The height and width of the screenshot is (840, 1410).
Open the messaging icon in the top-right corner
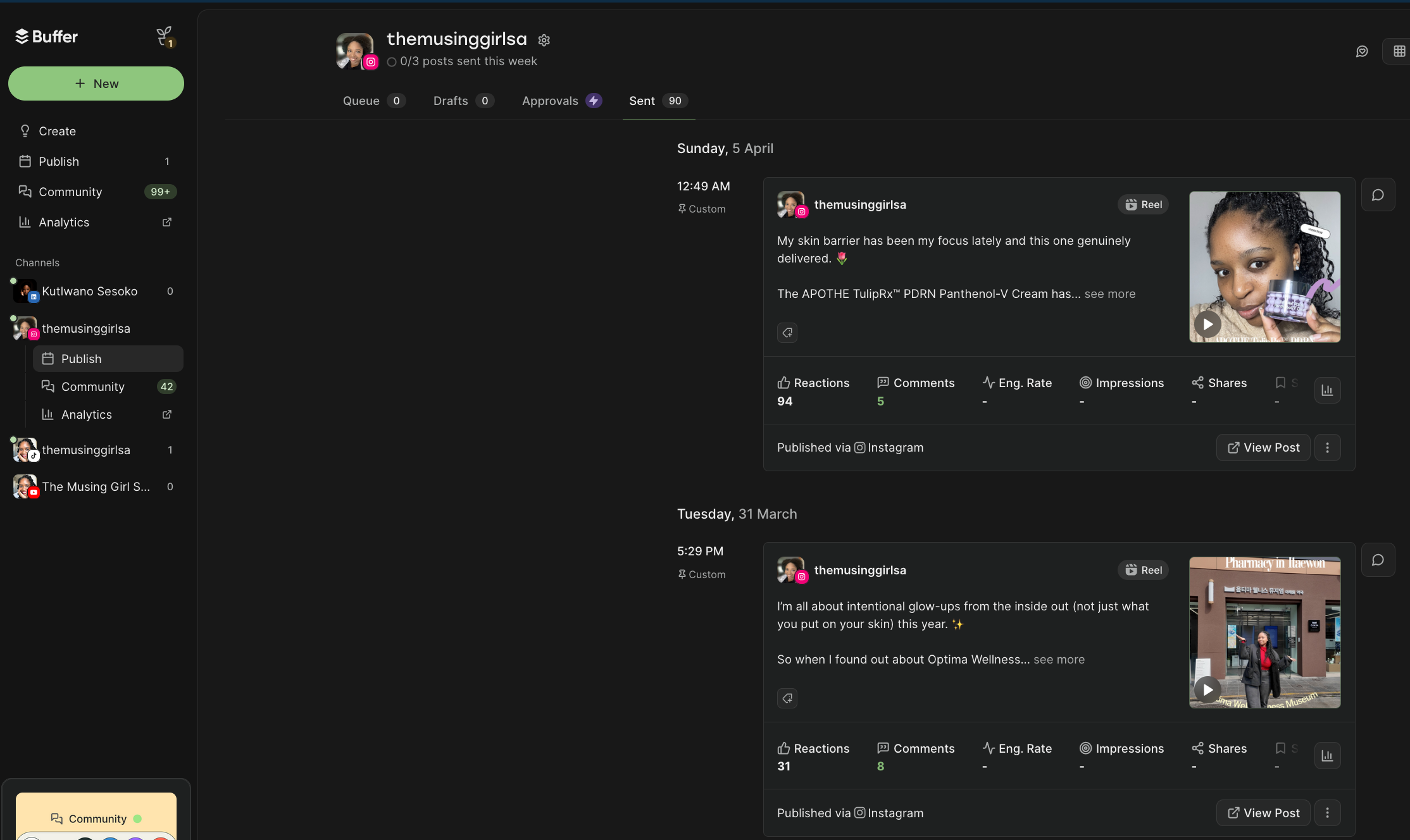[x=1363, y=51]
